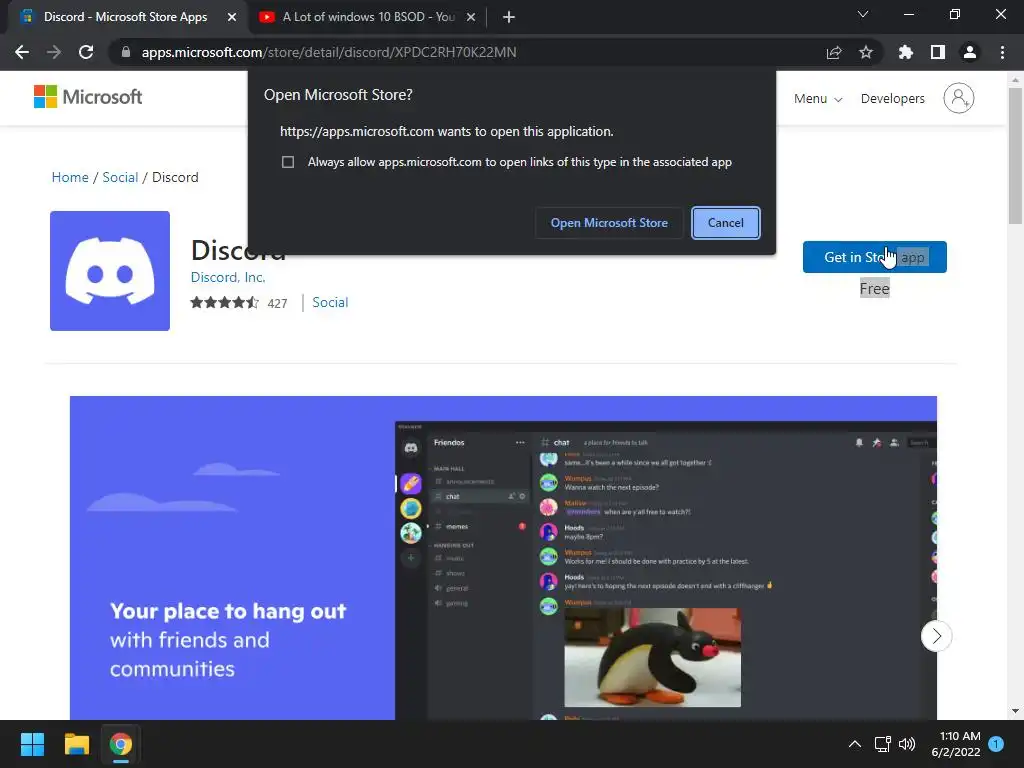The height and width of the screenshot is (768, 1024).
Task: Click the Discord app icon image
Action: coord(110,270)
